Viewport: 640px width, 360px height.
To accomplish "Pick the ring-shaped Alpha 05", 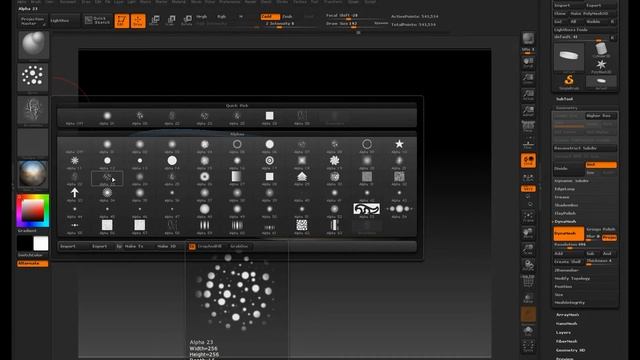I will coord(237,144).
